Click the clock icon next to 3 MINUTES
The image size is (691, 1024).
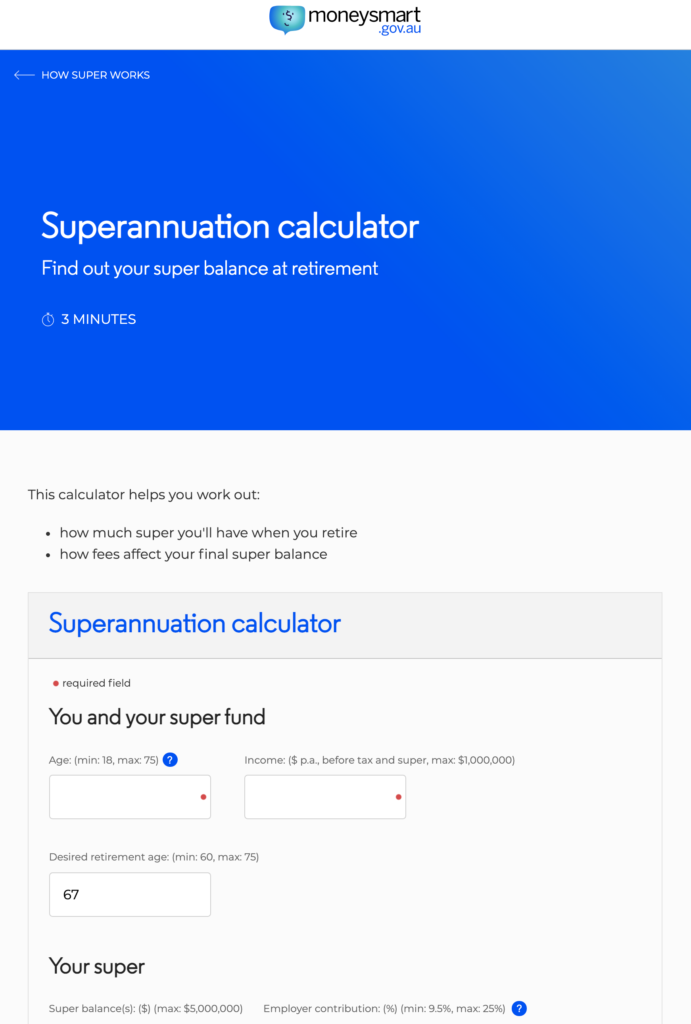click(48, 319)
